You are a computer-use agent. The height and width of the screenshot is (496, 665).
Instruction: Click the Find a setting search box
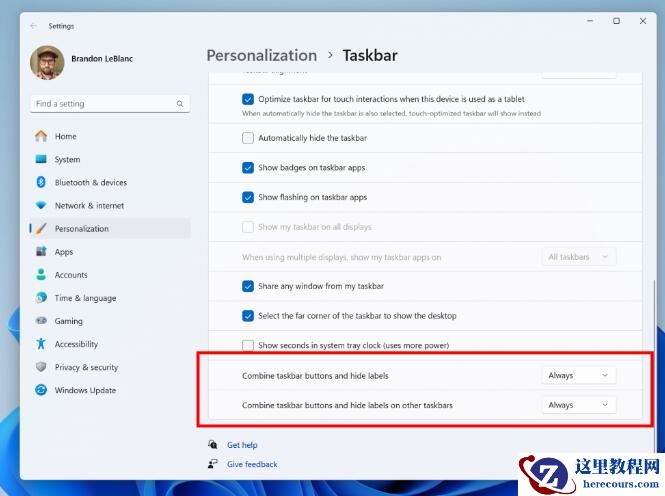[x=110, y=103]
